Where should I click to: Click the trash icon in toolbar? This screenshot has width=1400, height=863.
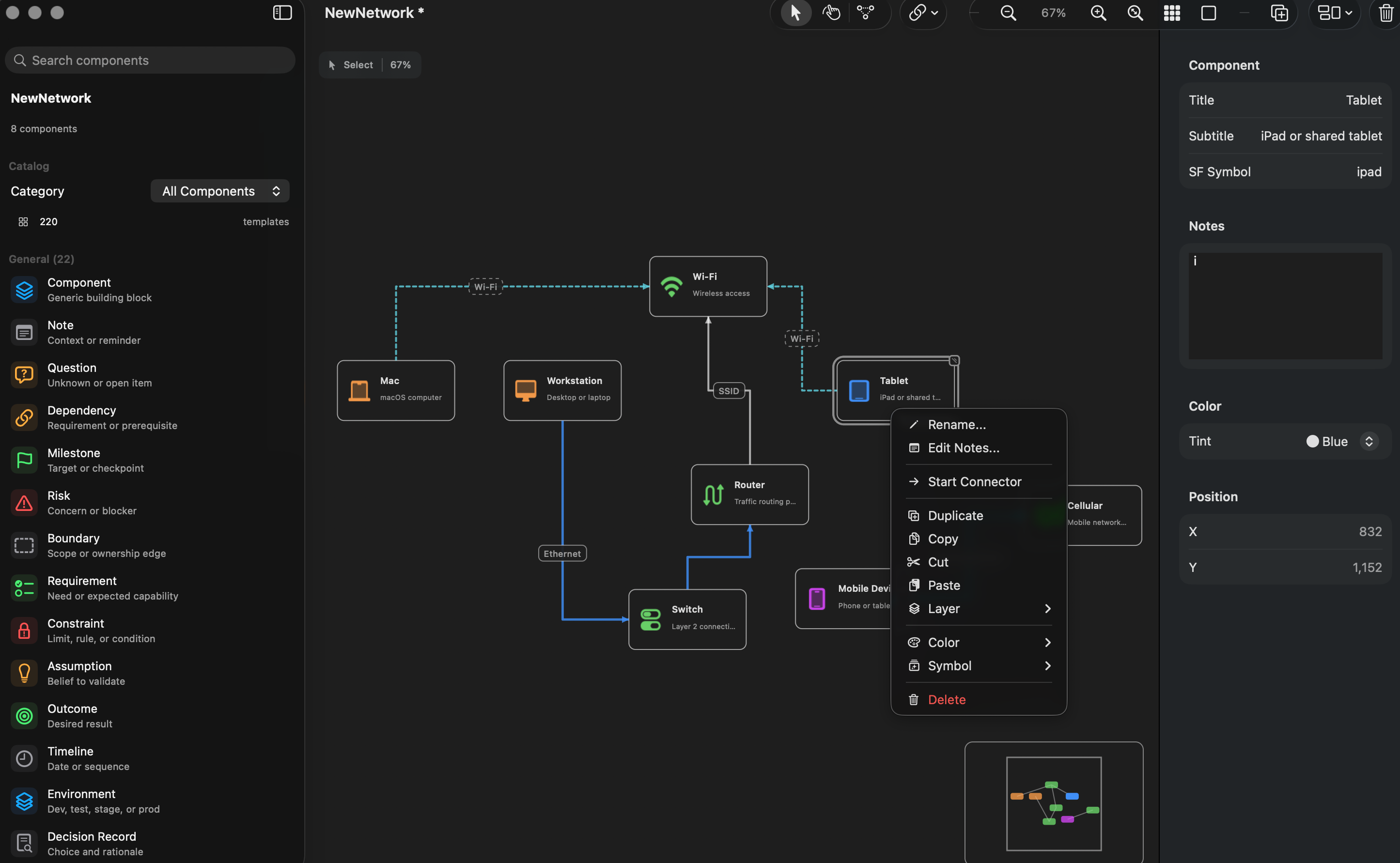[x=1386, y=13]
